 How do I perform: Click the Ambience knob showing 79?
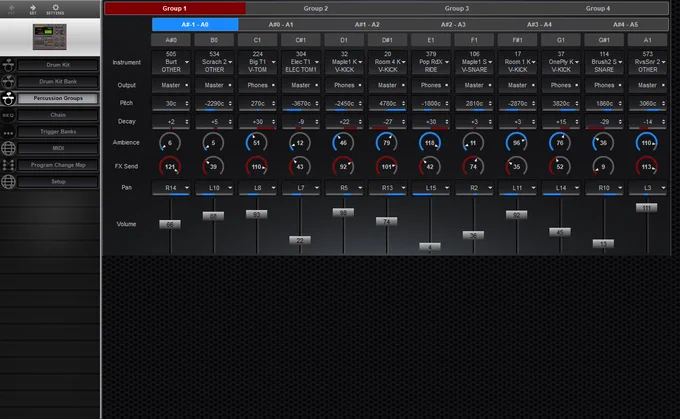coord(386,143)
